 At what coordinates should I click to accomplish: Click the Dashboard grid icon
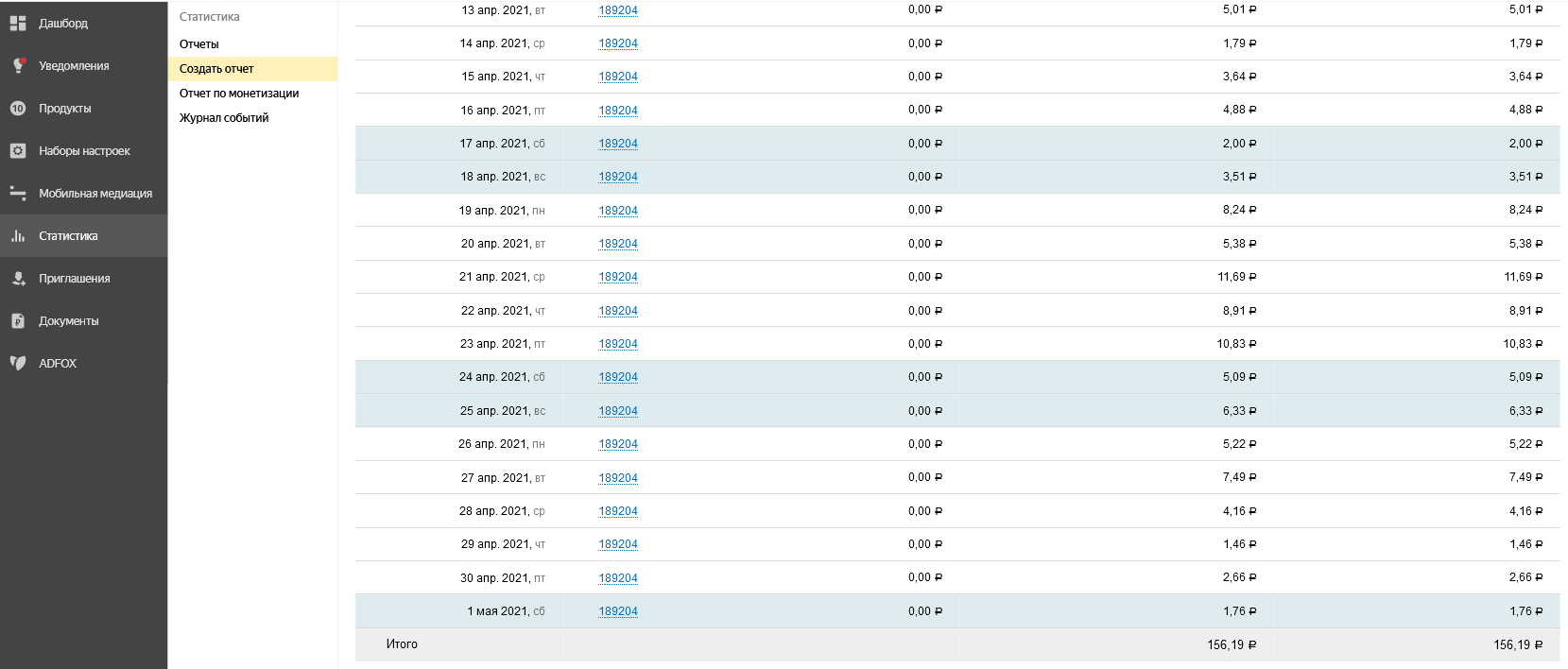click(x=18, y=23)
